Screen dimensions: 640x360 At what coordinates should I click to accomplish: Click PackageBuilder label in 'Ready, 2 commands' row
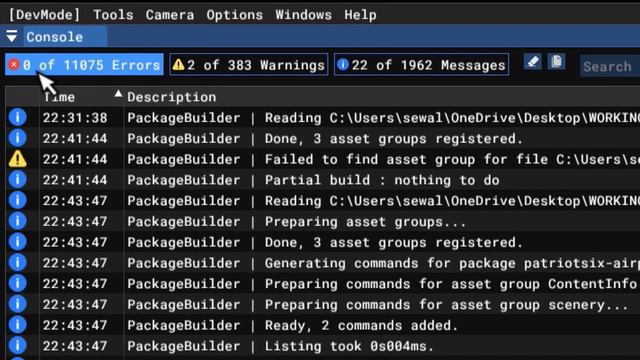(x=184, y=326)
